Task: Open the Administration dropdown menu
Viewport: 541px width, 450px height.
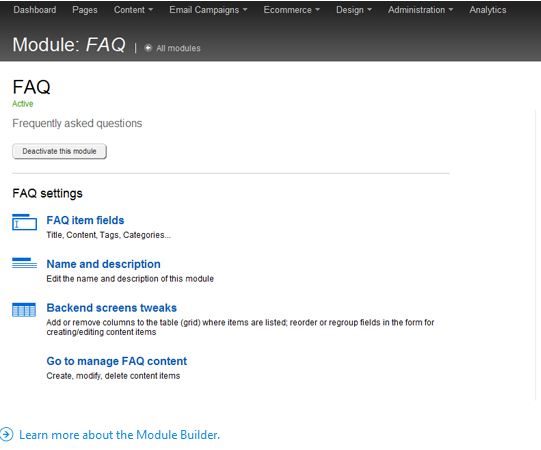Action: pyautogui.click(x=420, y=10)
